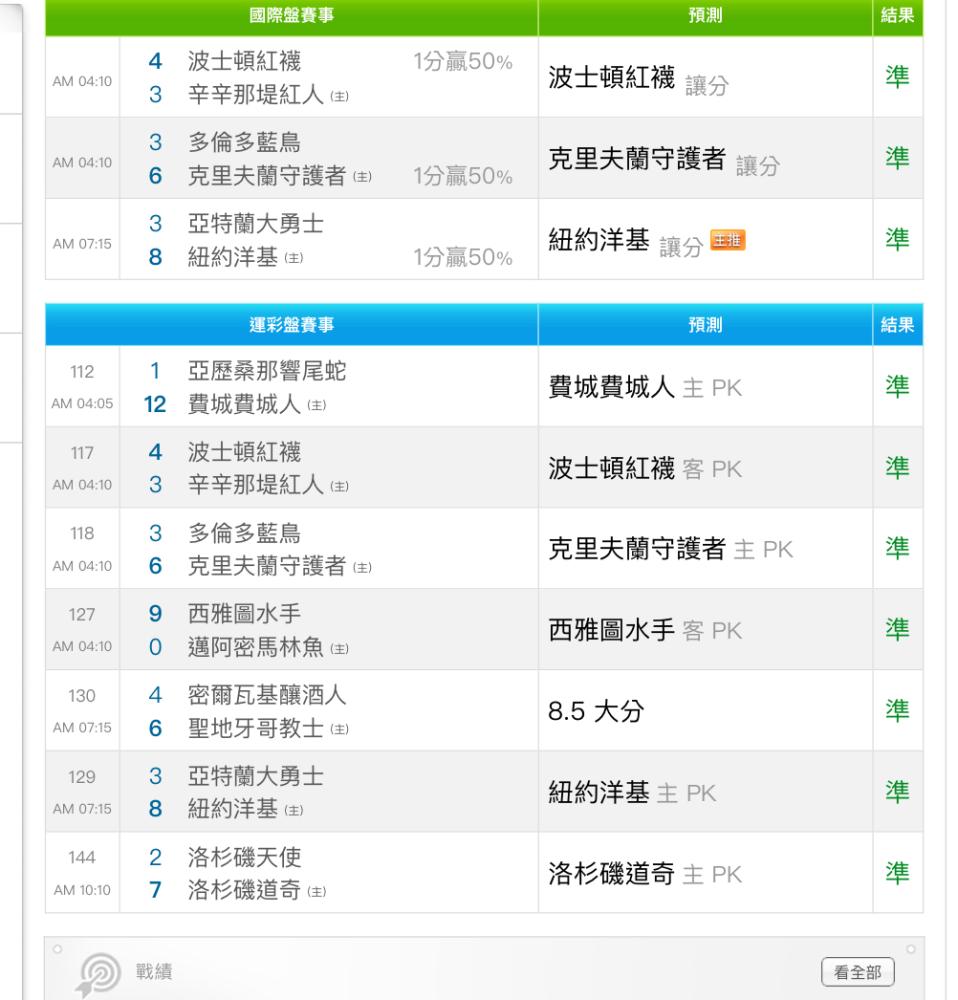
Task: Click 1分贏50% beside 克里夫蘭守護者
Action: [463, 176]
